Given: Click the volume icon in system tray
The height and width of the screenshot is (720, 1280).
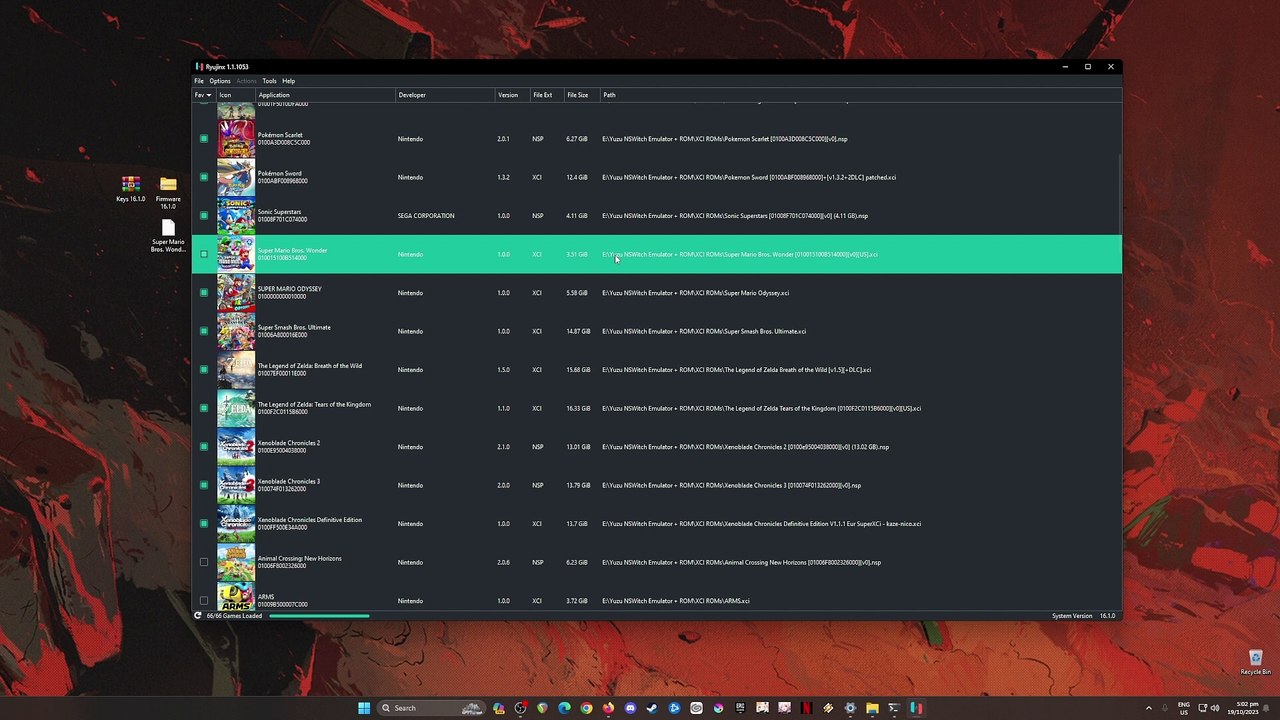Looking at the screenshot, I should click(1215, 708).
